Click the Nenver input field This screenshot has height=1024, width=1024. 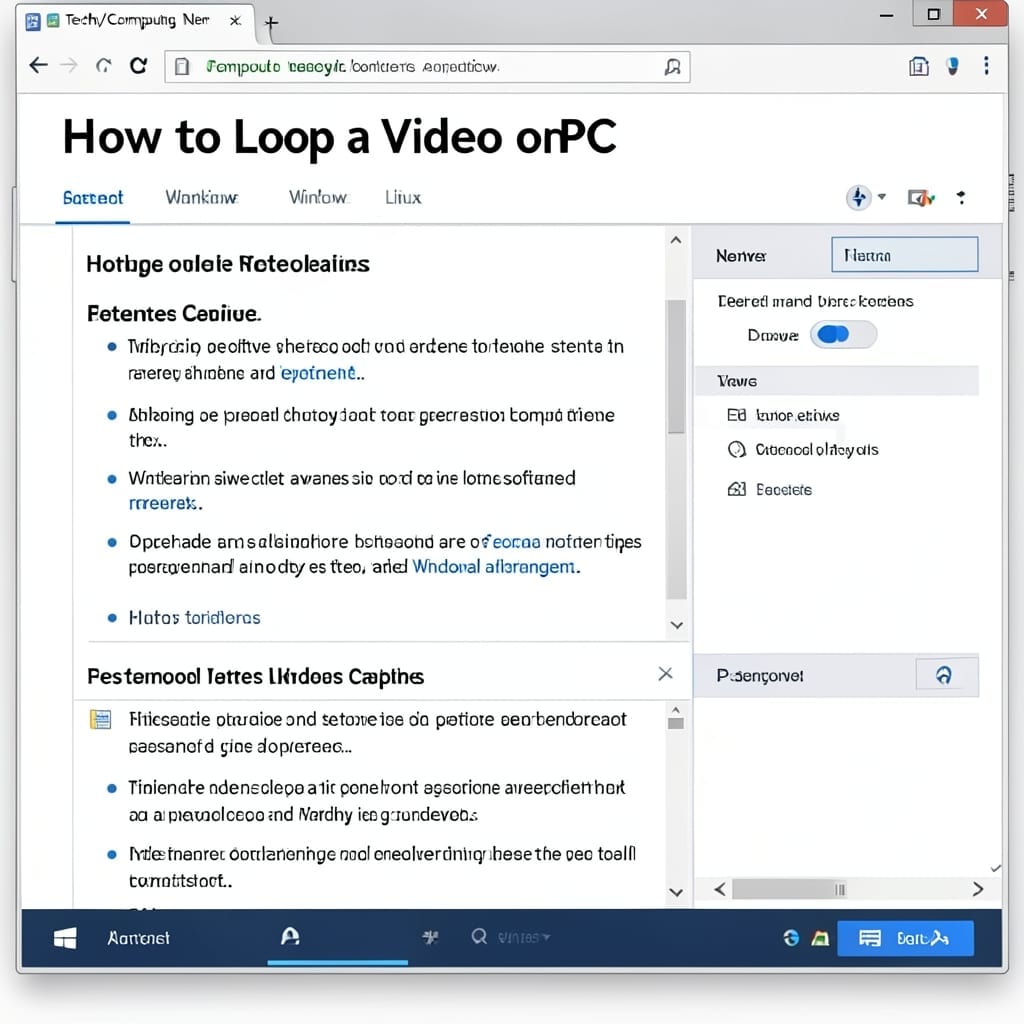pyautogui.click(x=904, y=255)
